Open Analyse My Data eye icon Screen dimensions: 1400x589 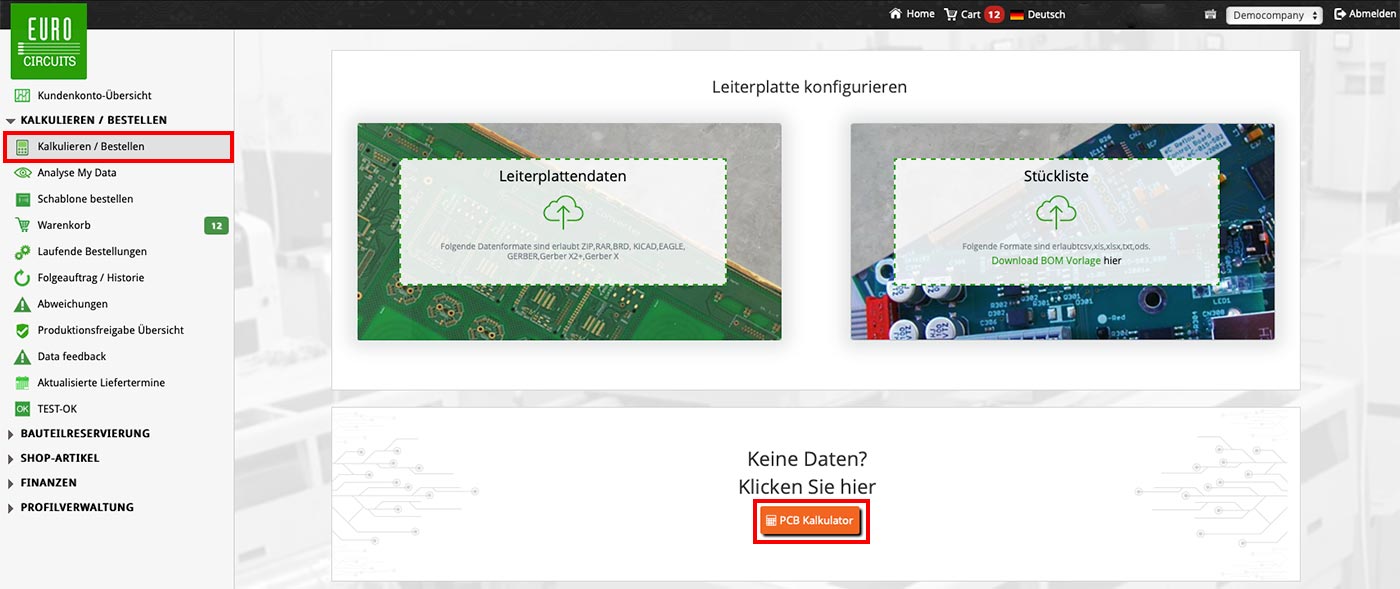[x=22, y=173]
